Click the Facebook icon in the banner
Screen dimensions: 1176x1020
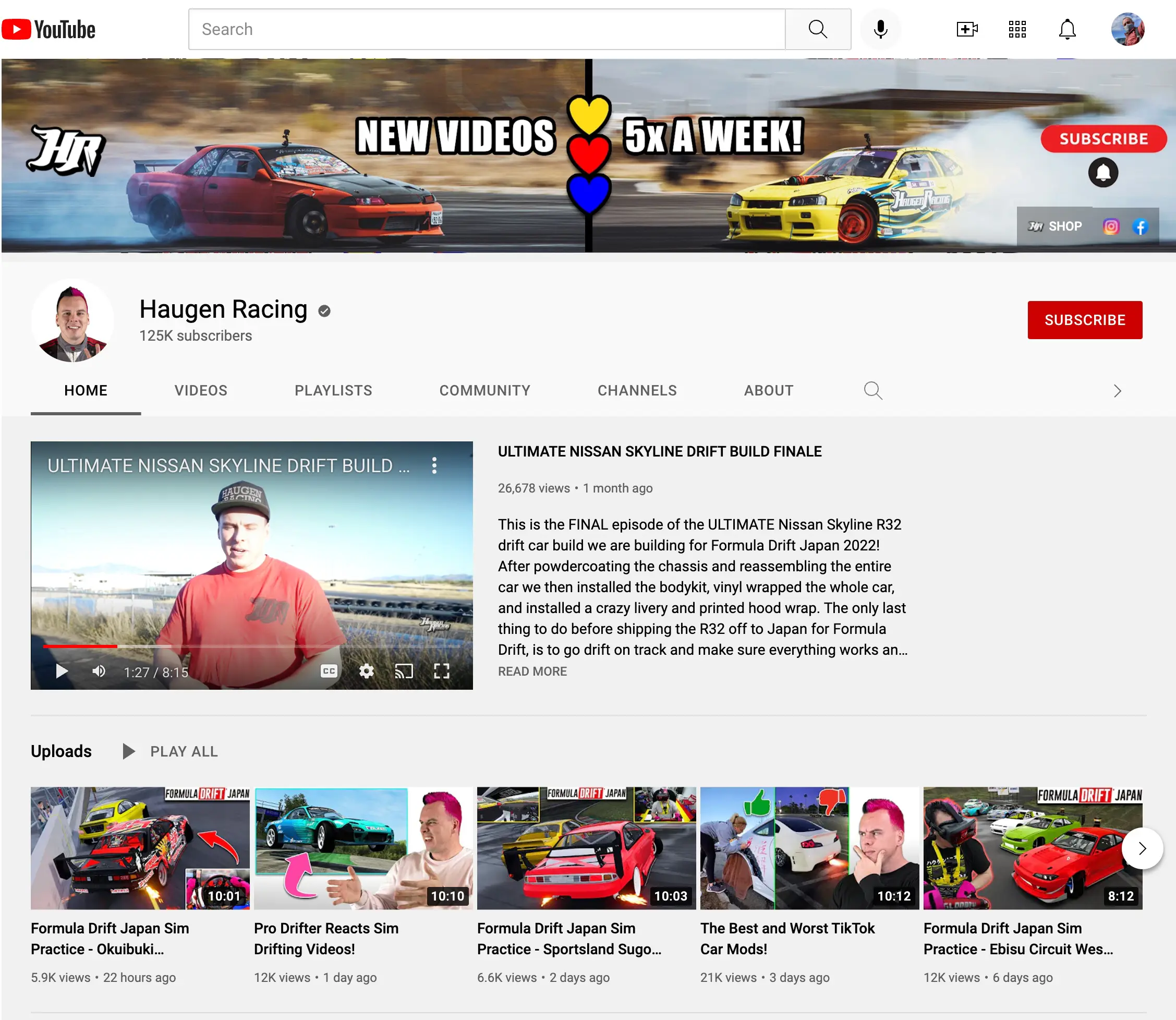(x=1140, y=226)
